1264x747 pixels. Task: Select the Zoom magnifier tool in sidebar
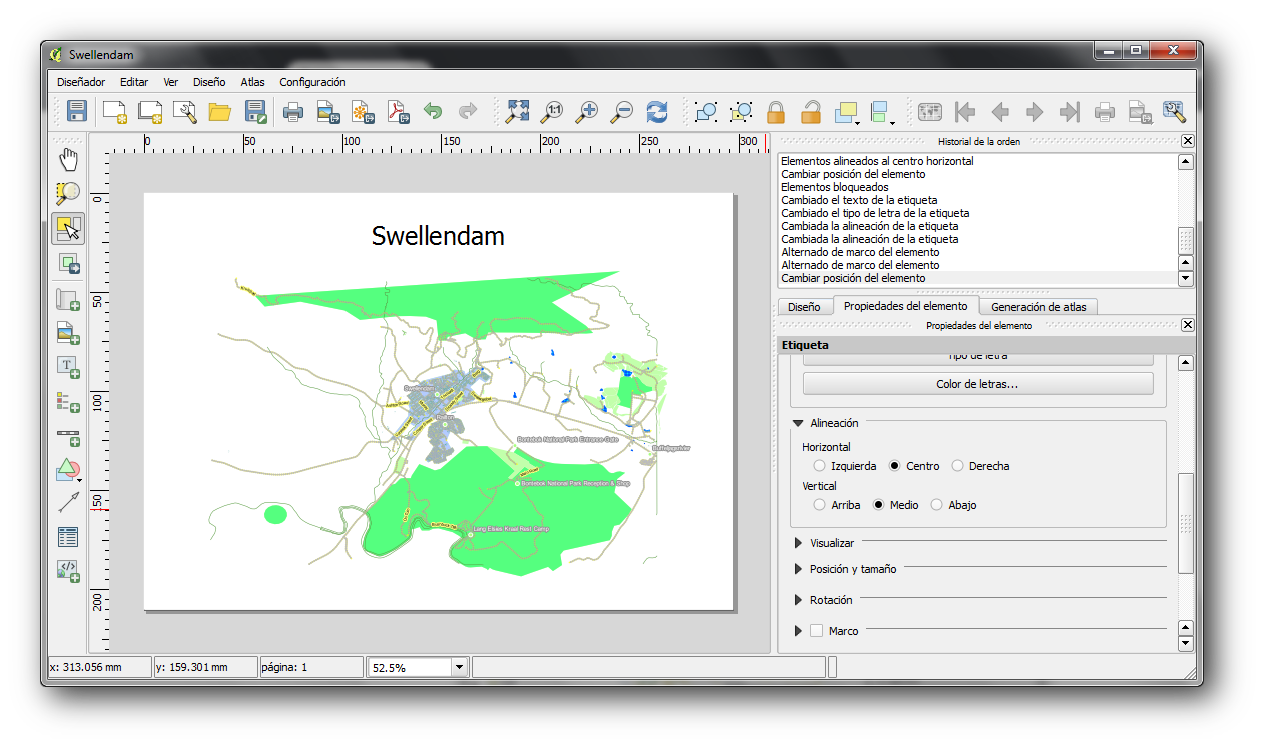coord(68,194)
